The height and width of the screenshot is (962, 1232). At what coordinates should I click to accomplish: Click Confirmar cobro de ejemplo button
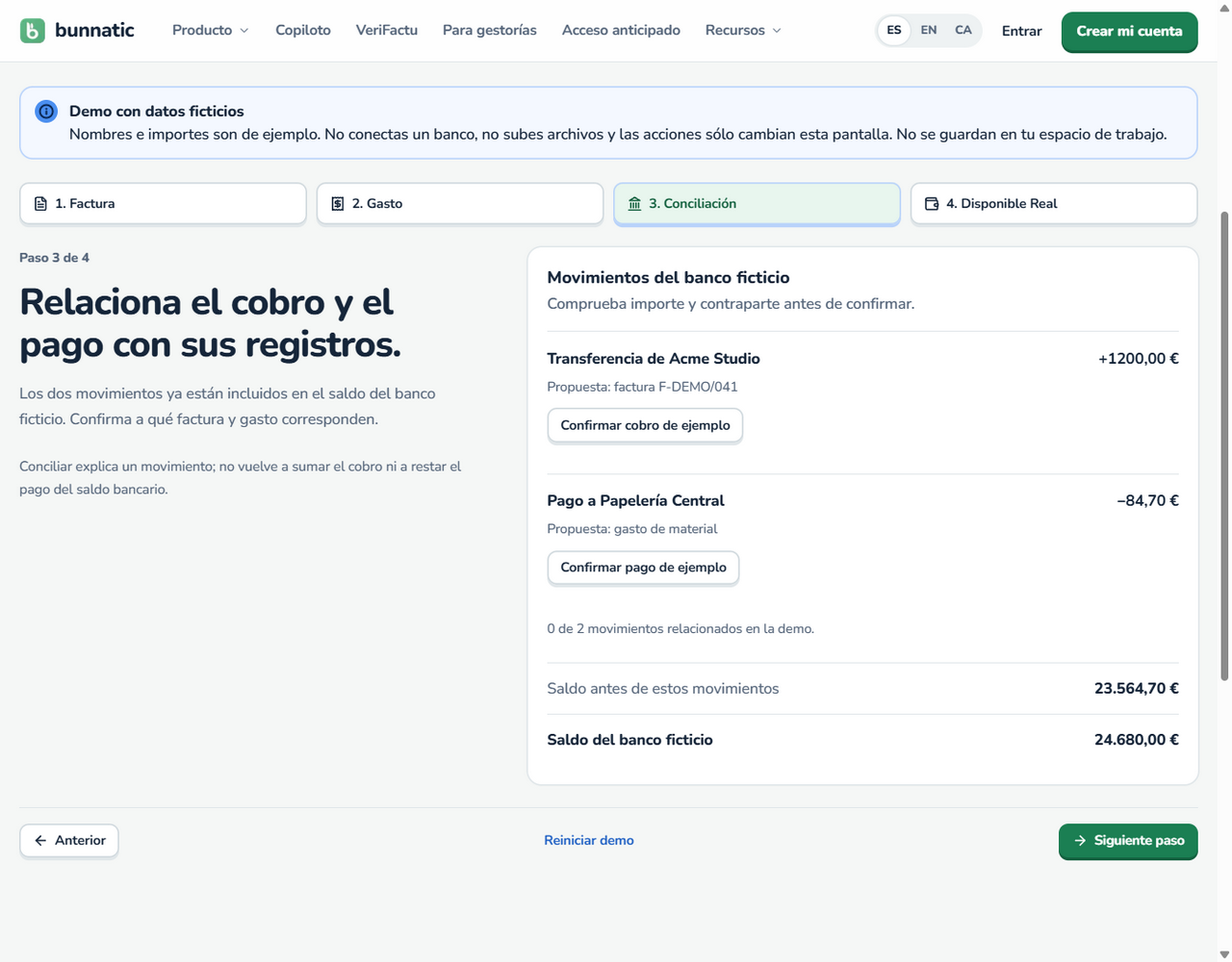[x=645, y=426]
